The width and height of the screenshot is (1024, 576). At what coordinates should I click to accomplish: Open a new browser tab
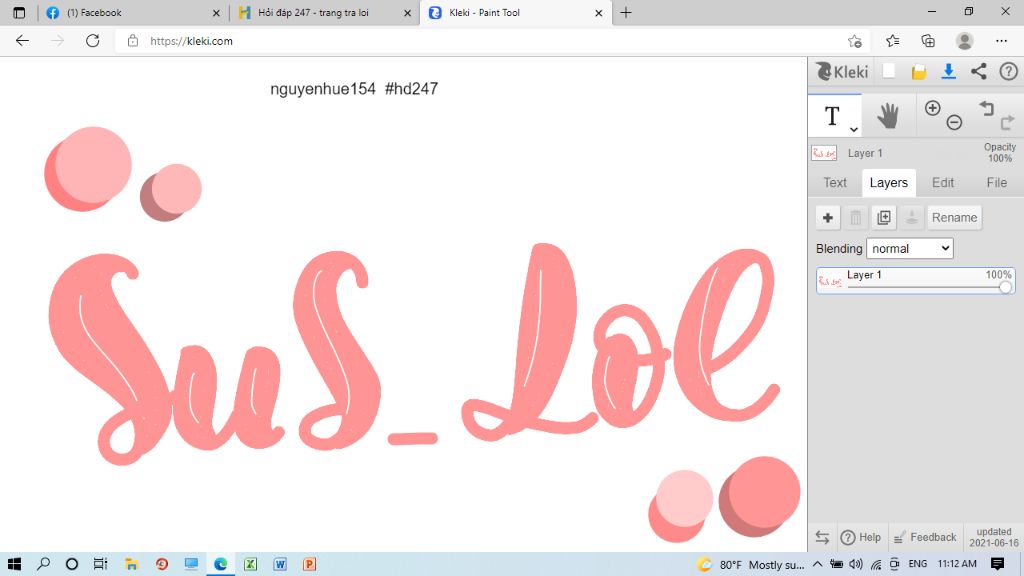tap(626, 12)
